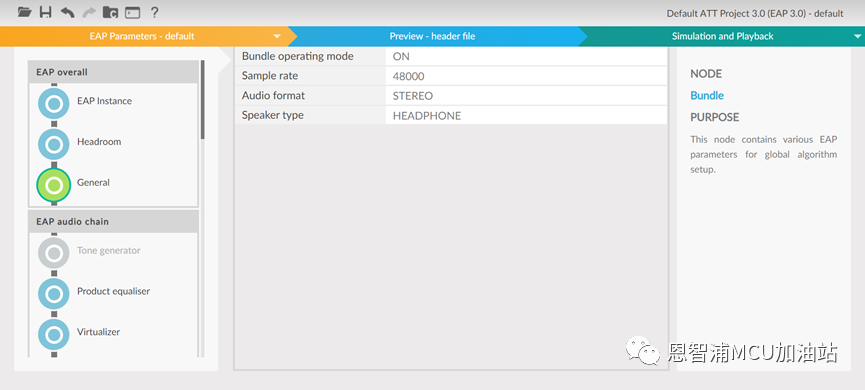The height and width of the screenshot is (390, 865).
Task: Open help with the question mark icon
Action: click(x=155, y=12)
